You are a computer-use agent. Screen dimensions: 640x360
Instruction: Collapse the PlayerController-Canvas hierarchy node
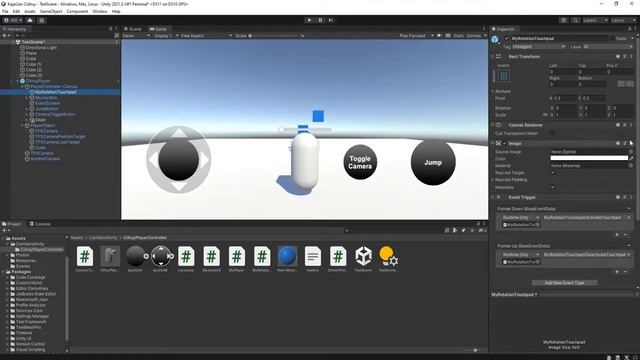click(22, 87)
